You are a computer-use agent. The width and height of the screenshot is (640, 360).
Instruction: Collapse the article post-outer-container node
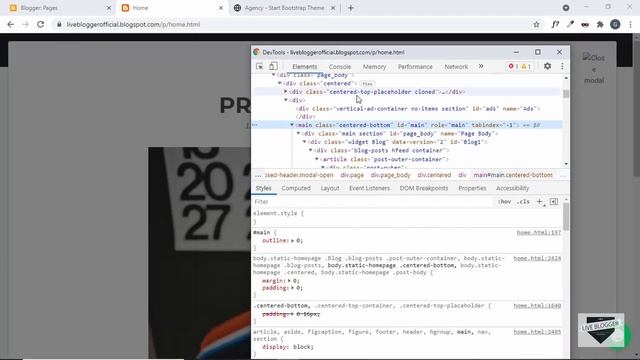tap(317, 159)
